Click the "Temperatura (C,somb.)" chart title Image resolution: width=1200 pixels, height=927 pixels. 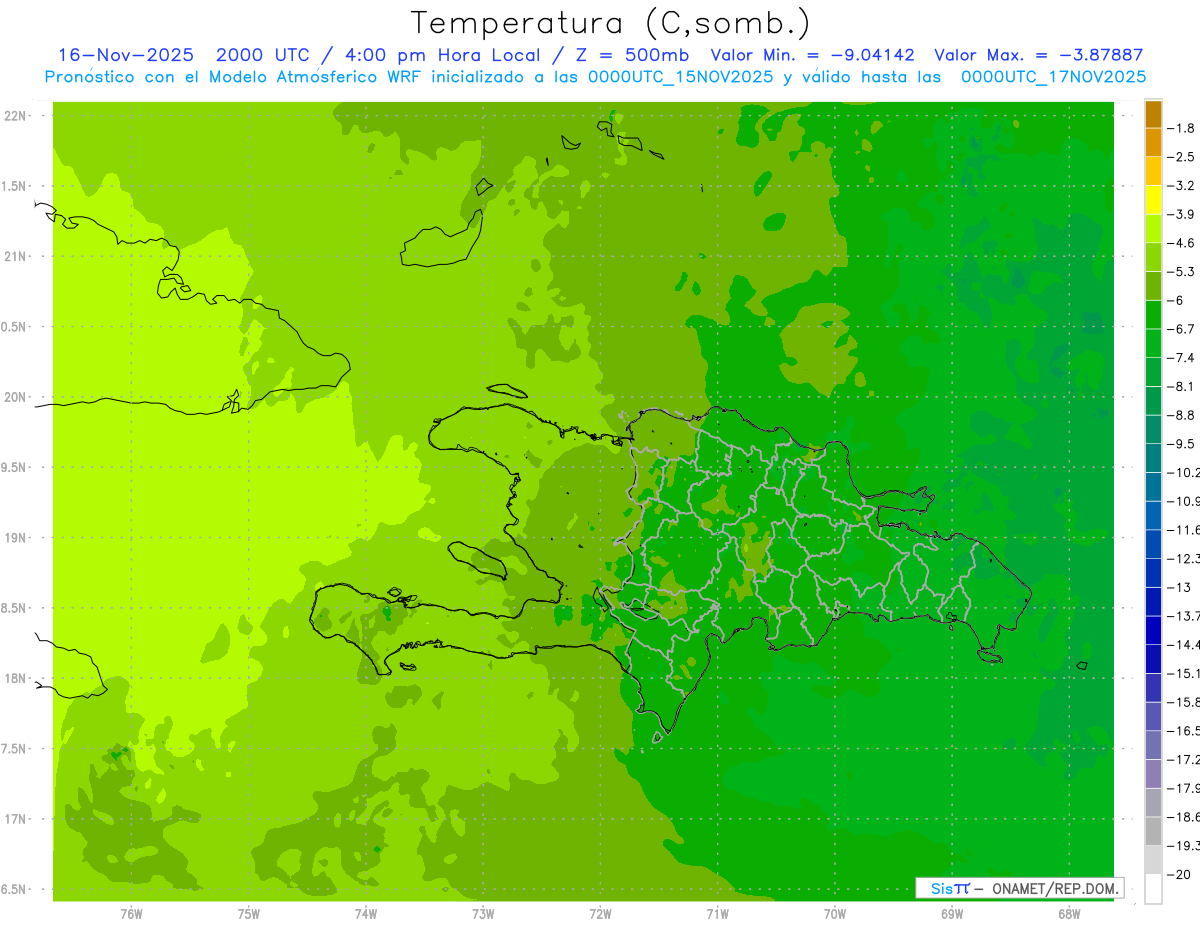[x=611, y=23]
